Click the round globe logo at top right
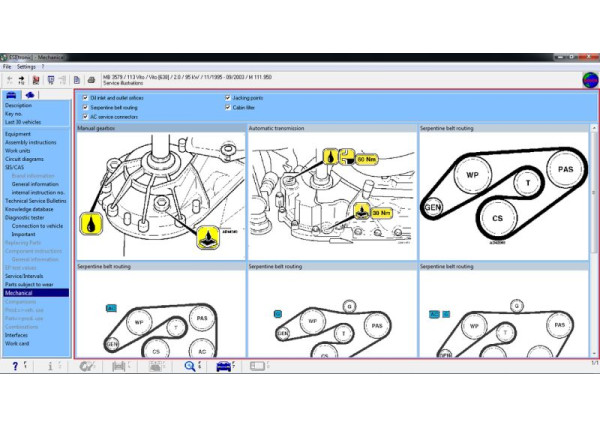 (589, 80)
